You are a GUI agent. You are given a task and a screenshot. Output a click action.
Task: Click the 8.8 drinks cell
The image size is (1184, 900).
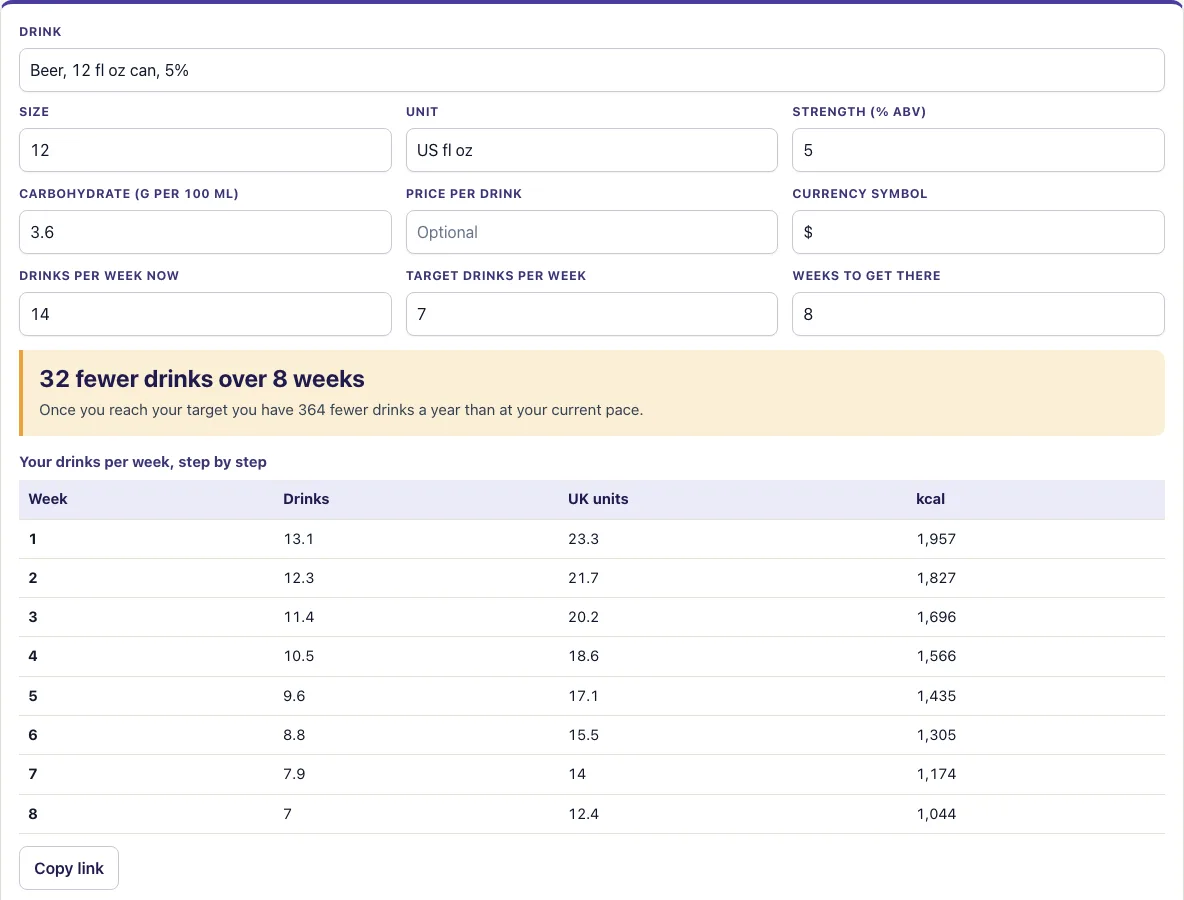click(294, 735)
